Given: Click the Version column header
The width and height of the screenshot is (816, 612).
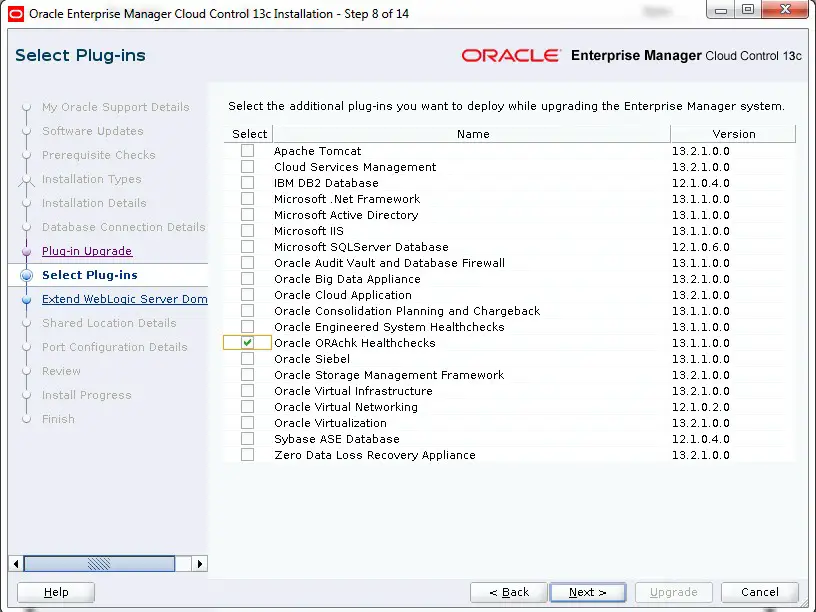Looking at the screenshot, I should 733,134.
